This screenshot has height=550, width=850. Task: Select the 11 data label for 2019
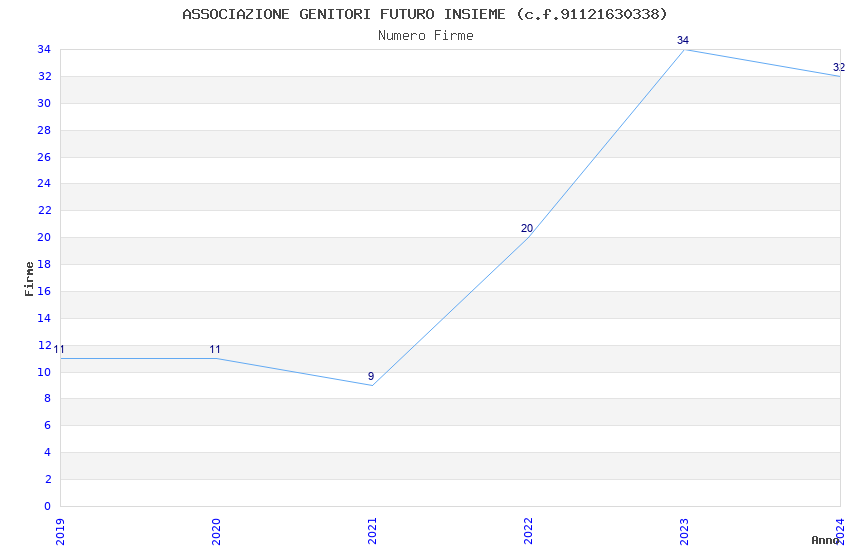click(x=59, y=350)
